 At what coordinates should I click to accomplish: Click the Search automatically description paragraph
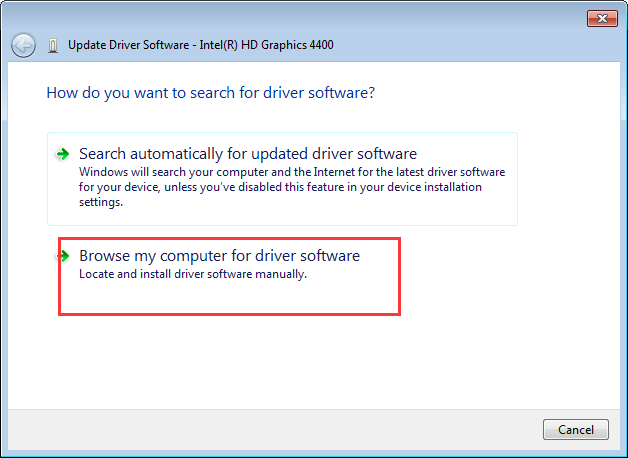[x=290, y=187]
